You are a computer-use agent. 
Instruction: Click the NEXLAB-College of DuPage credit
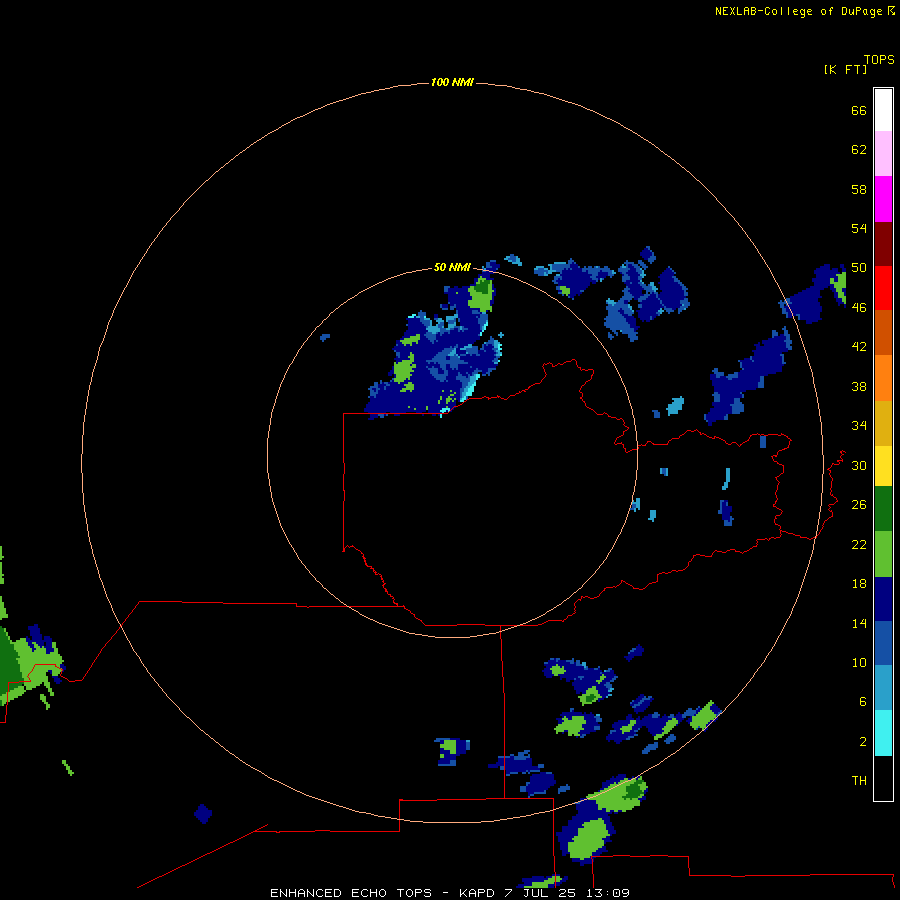click(804, 11)
